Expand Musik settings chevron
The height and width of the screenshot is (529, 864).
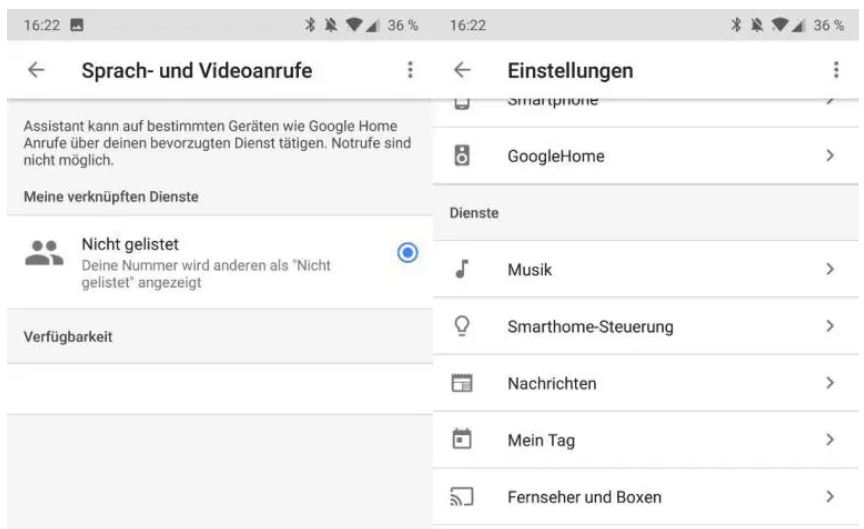(x=830, y=269)
